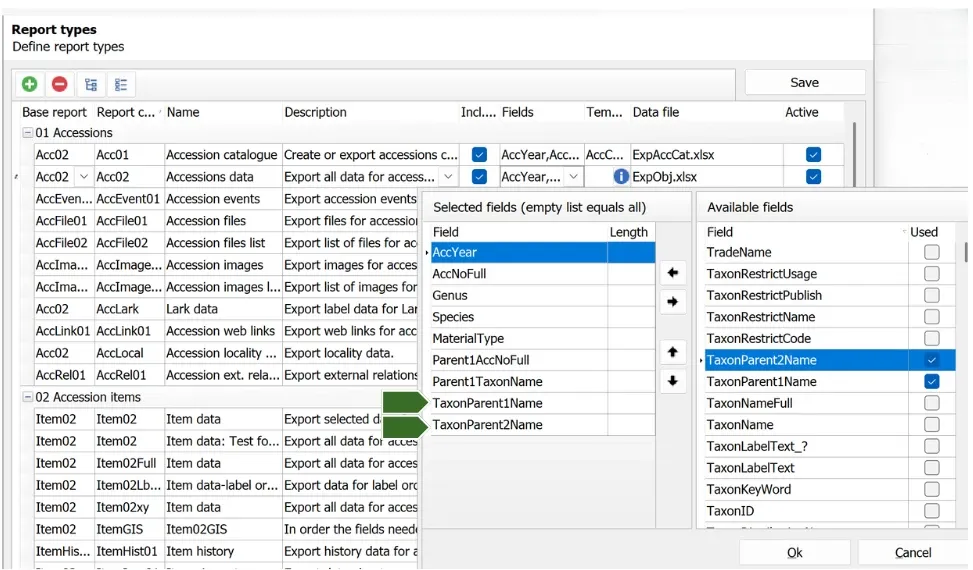
Task: Open the Base report Acc02 dropdown arrow
Action: tap(83, 177)
